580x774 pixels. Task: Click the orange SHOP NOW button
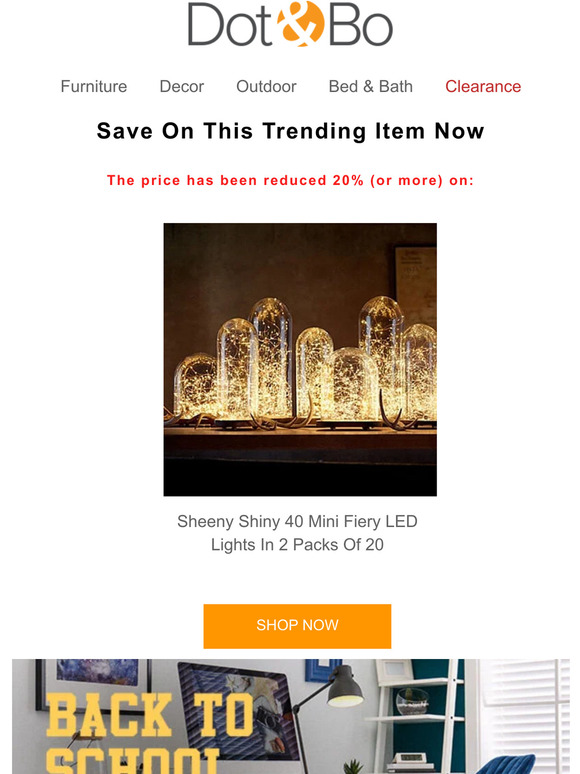[x=297, y=625]
